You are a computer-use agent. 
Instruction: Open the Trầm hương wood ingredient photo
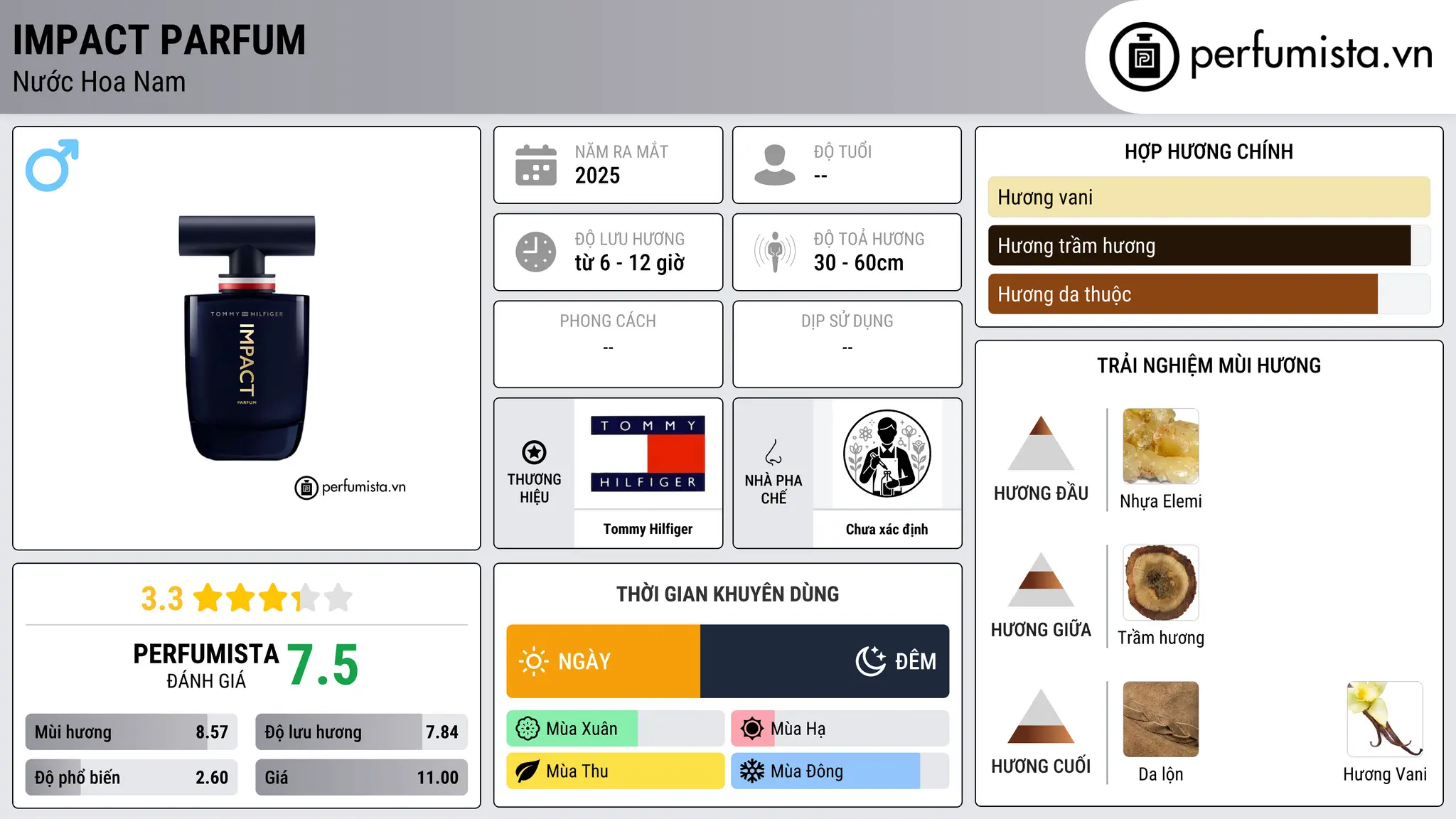tap(1161, 583)
